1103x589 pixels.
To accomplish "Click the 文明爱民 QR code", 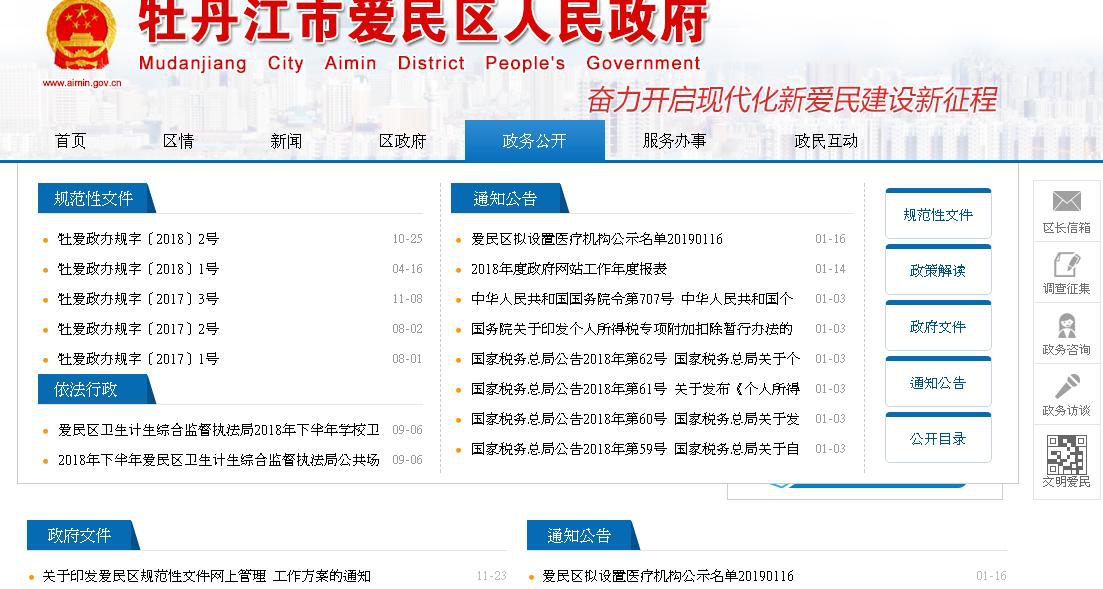I will pyautogui.click(x=1066, y=454).
